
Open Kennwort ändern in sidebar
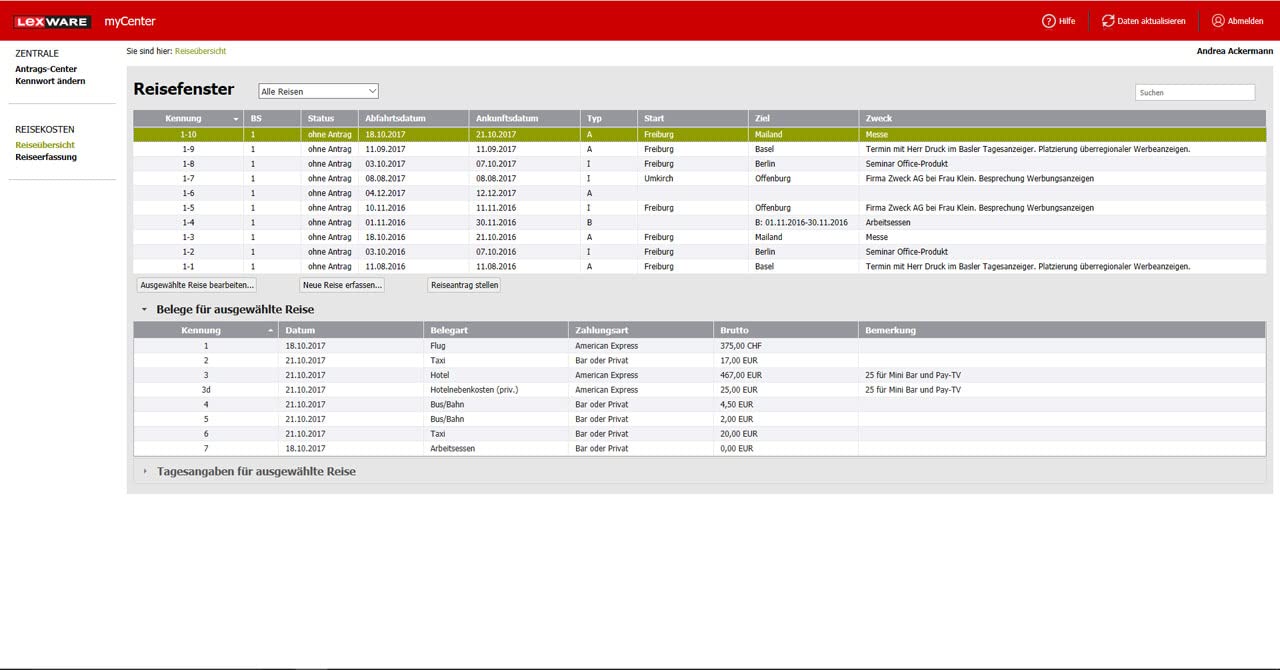[x=50, y=81]
